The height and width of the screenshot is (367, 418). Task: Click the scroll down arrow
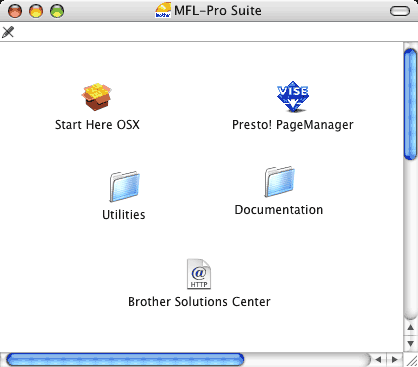coord(411,343)
